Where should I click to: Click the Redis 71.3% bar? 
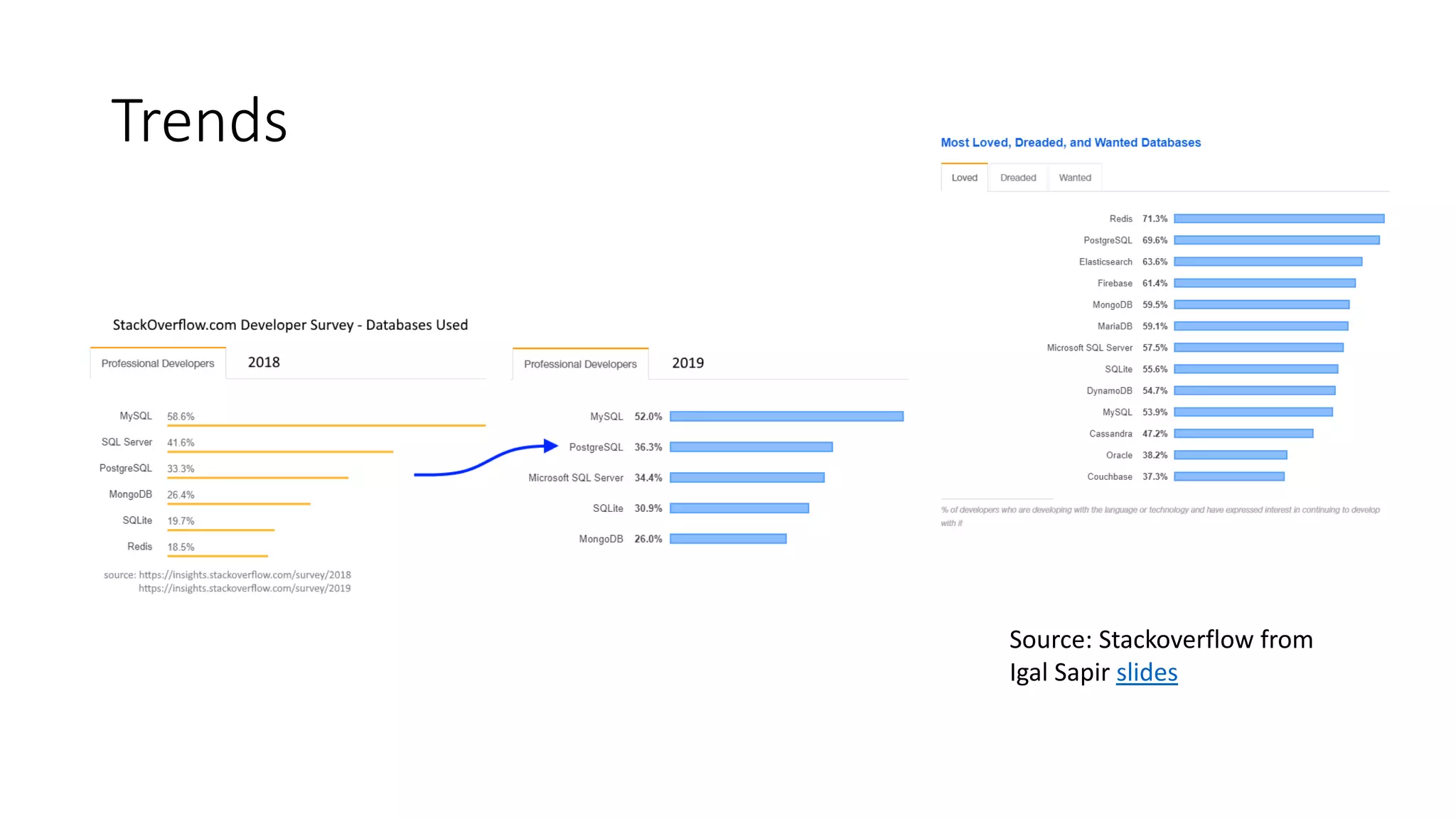[x=1278, y=219]
